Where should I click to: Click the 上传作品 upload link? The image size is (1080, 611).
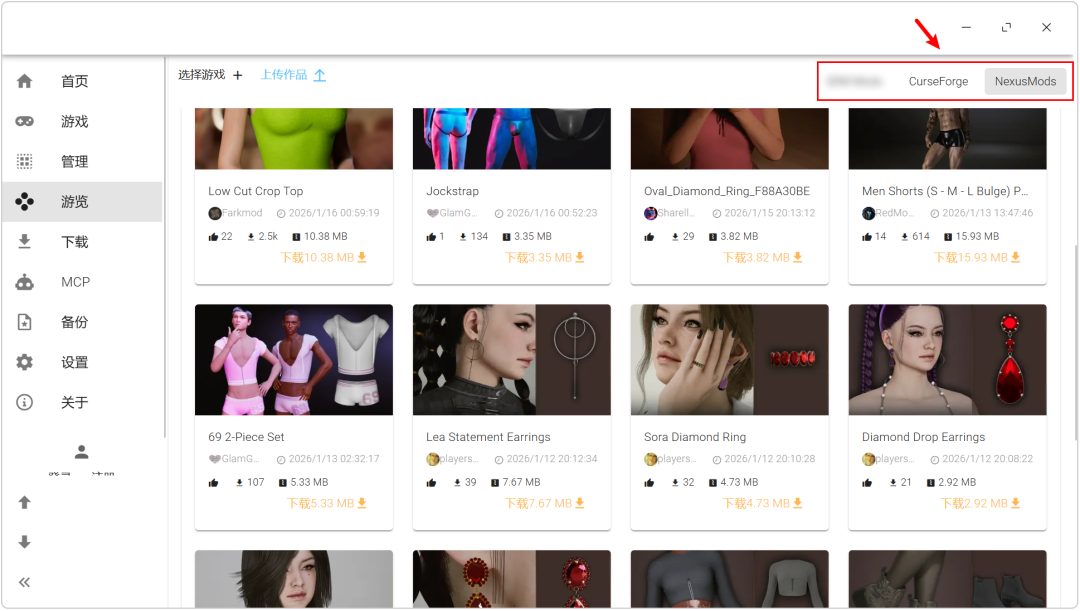[284, 74]
